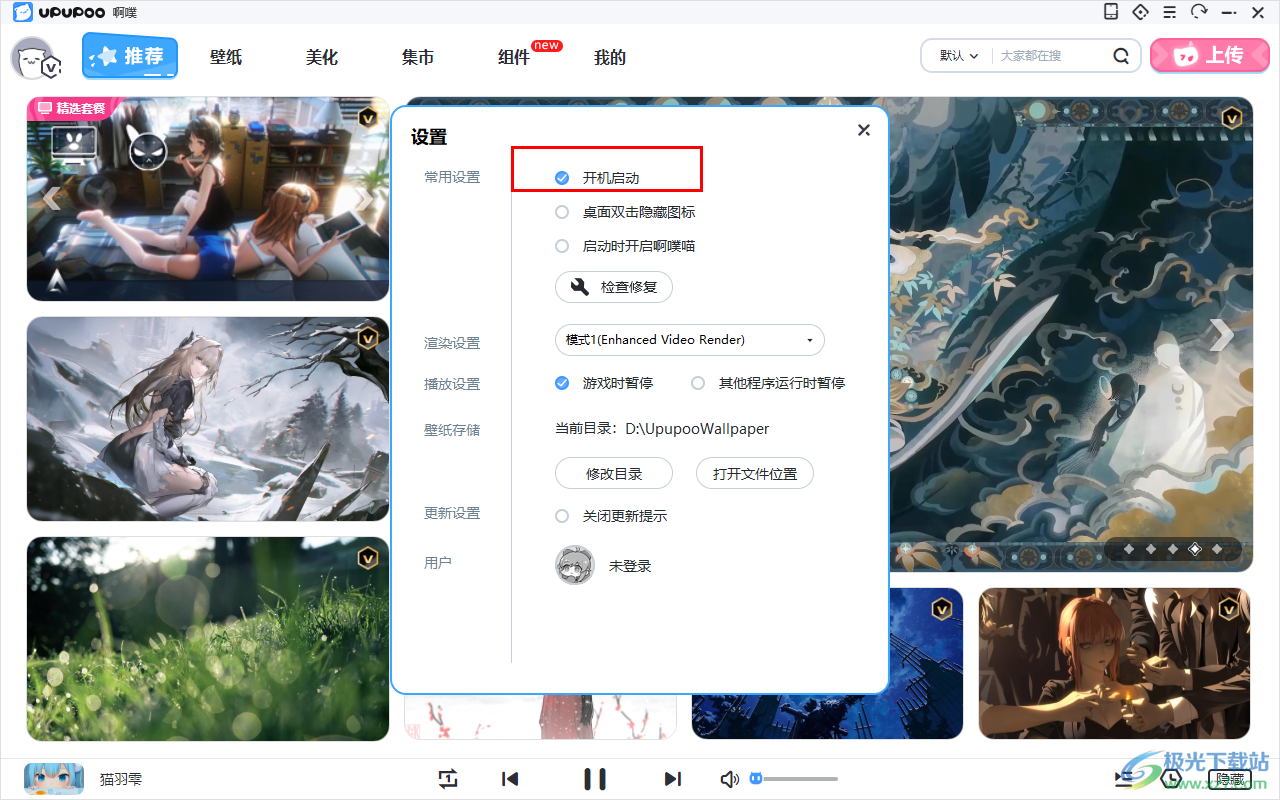
Task: Pause wallpaper playback
Action: [x=595, y=779]
